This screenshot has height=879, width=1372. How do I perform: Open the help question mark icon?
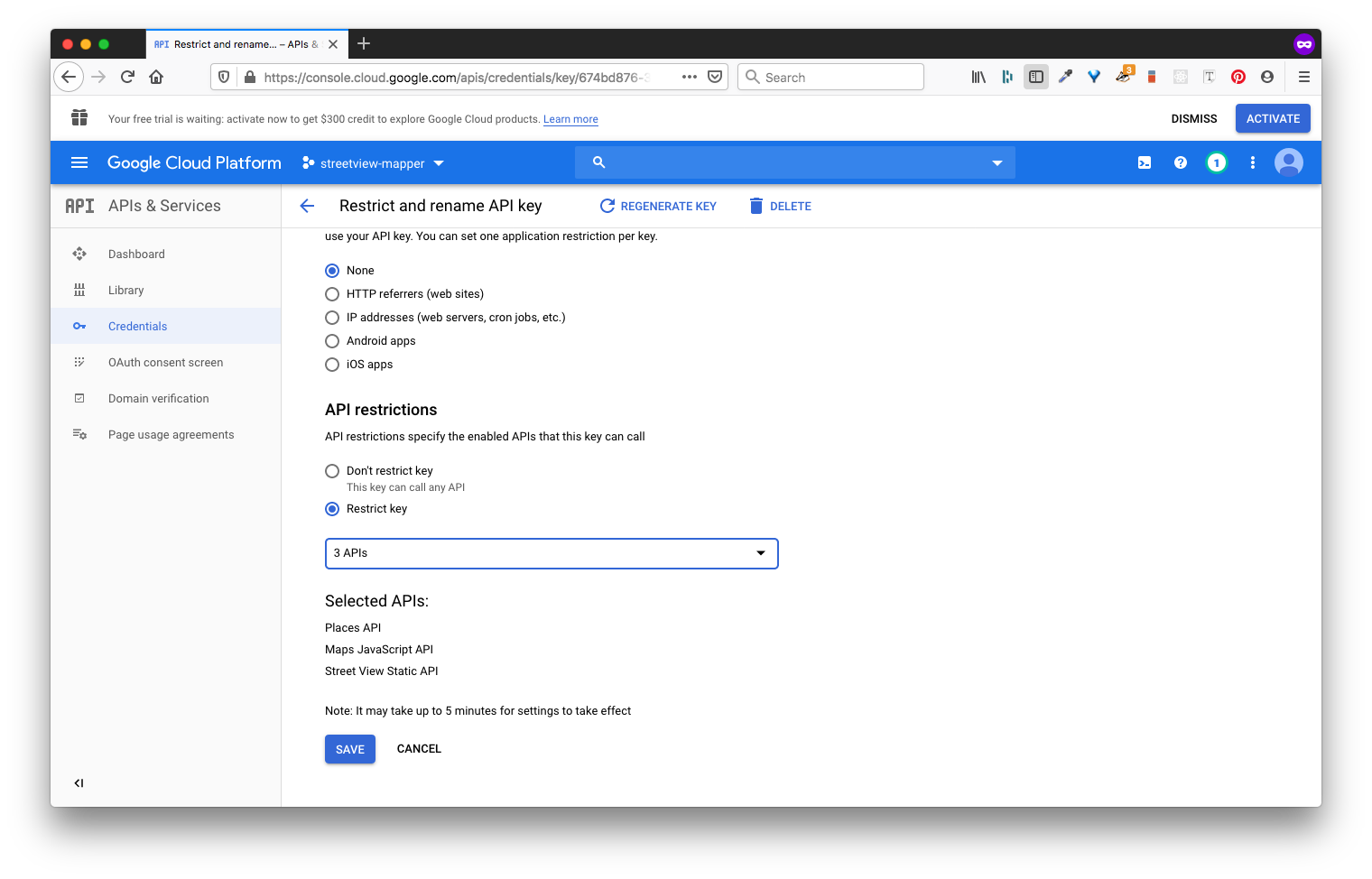click(x=1180, y=162)
